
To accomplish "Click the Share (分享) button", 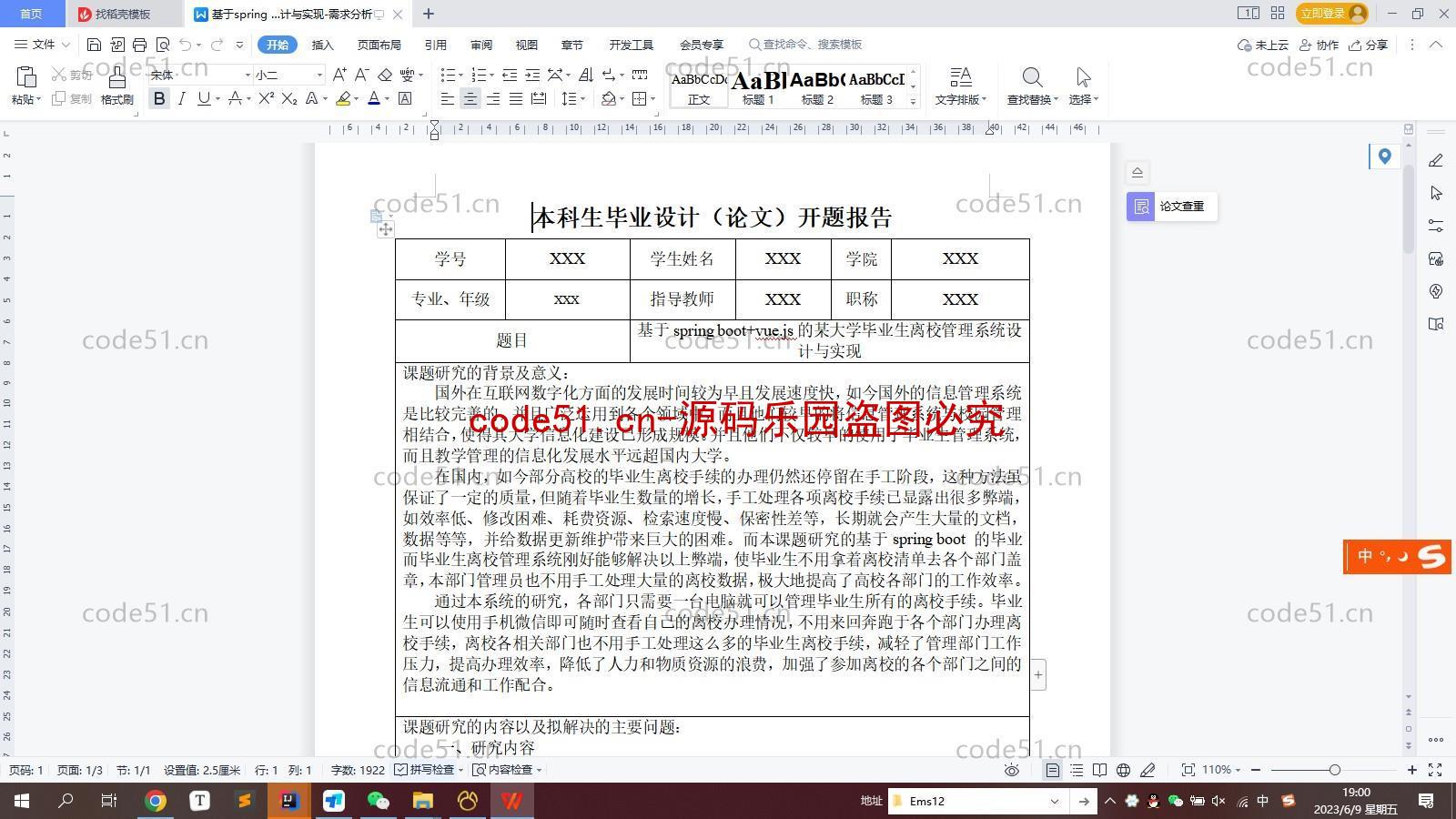I will (x=1369, y=45).
